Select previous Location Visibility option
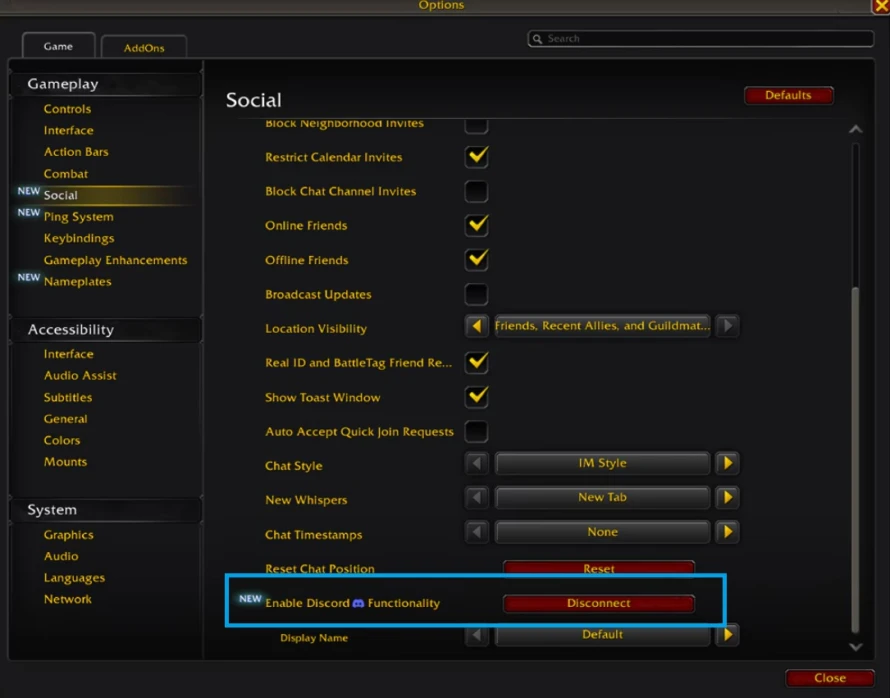Image resolution: width=890 pixels, height=698 pixels. click(x=476, y=326)
